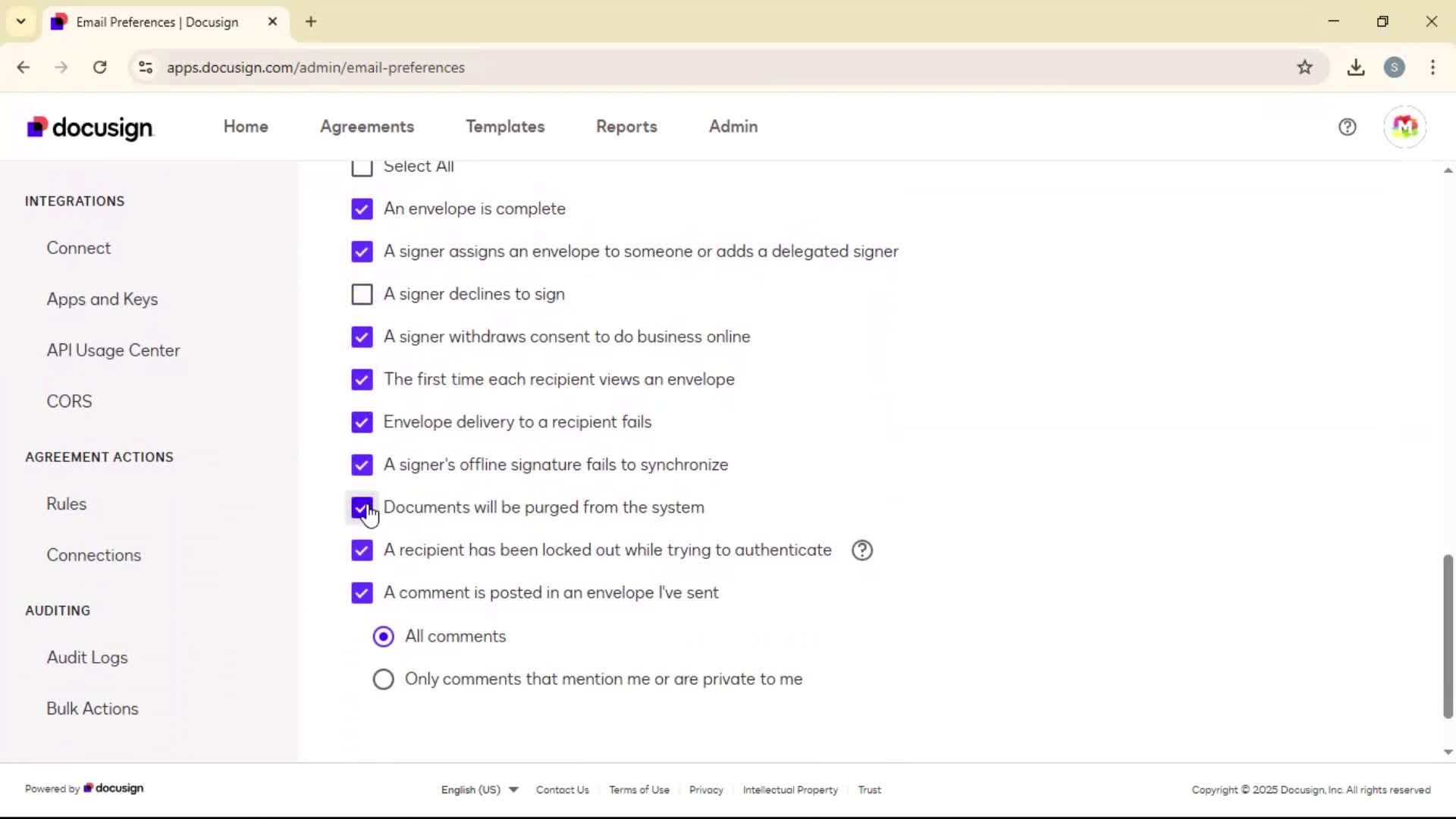This screenshot has height=819, width=1456.
Task: Open Audit Logs
Action: [87, 657]
